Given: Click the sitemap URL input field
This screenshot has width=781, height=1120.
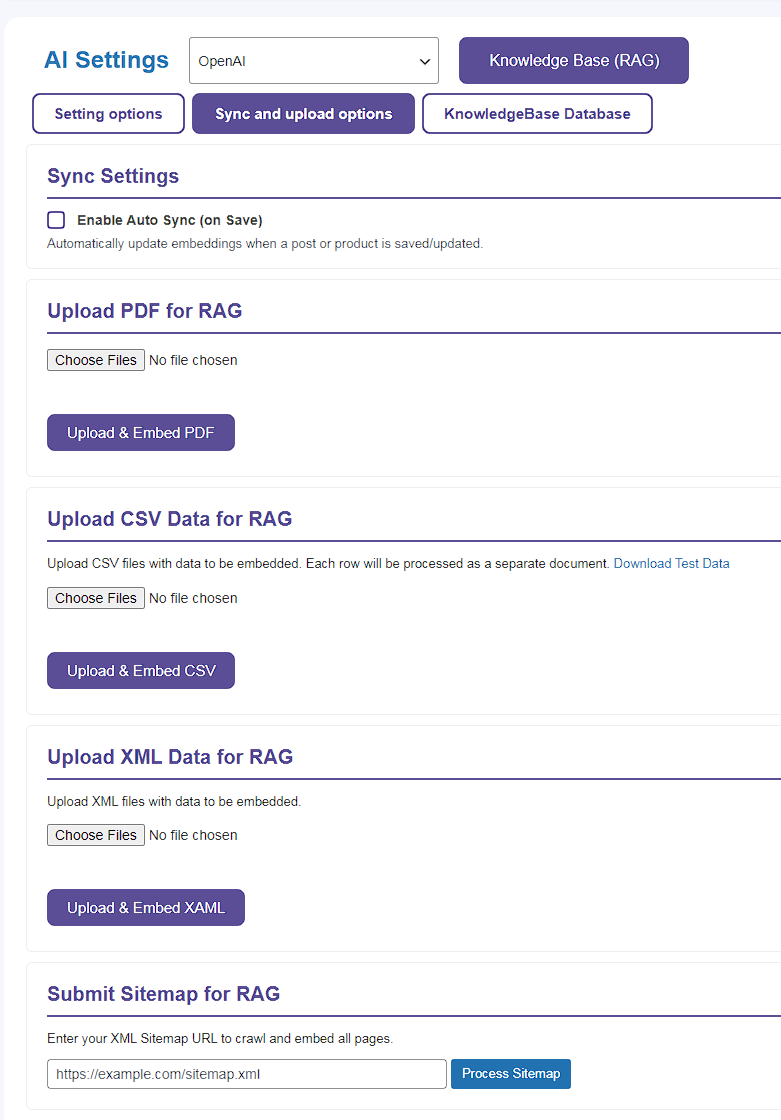Looking at the screenshot, I should (x=246, y=1074).
